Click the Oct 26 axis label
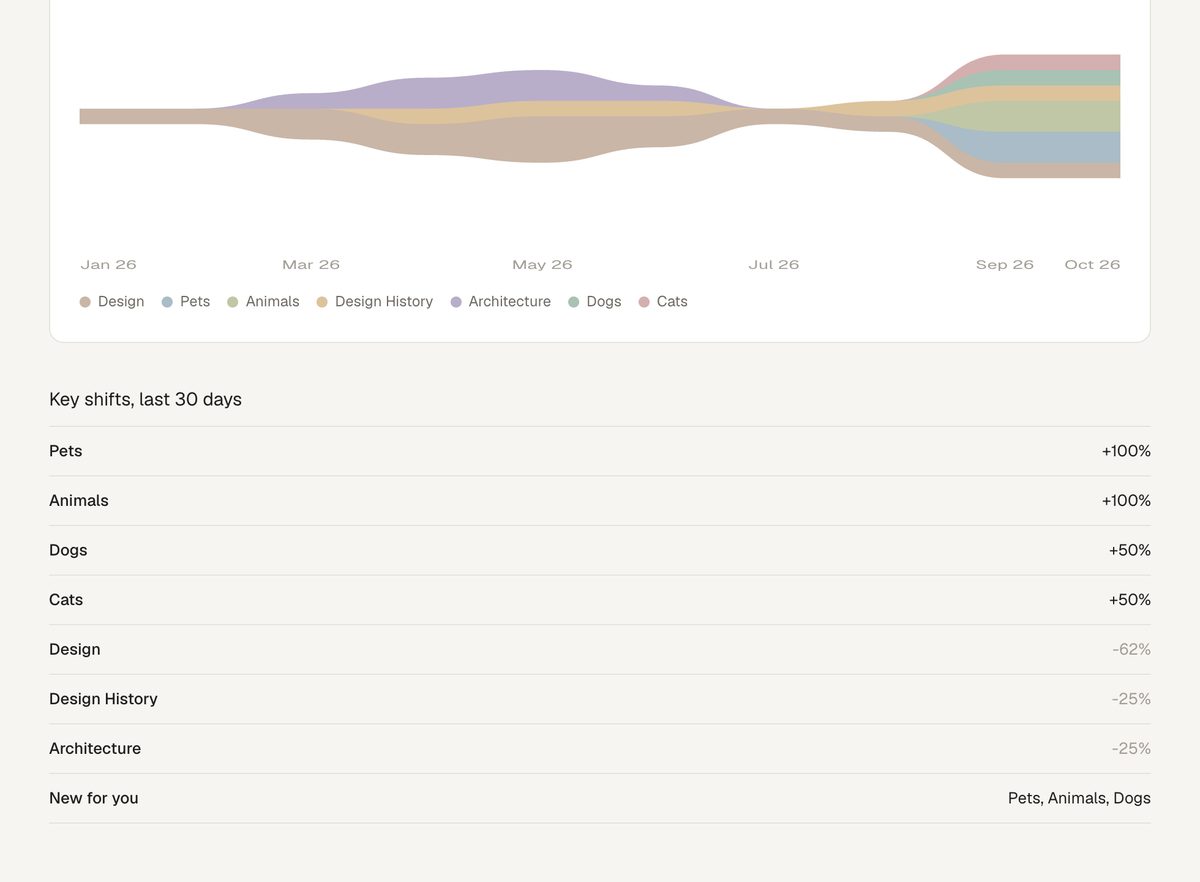The width and height of the screenshot is (1200, 882). coord(1092,265)
